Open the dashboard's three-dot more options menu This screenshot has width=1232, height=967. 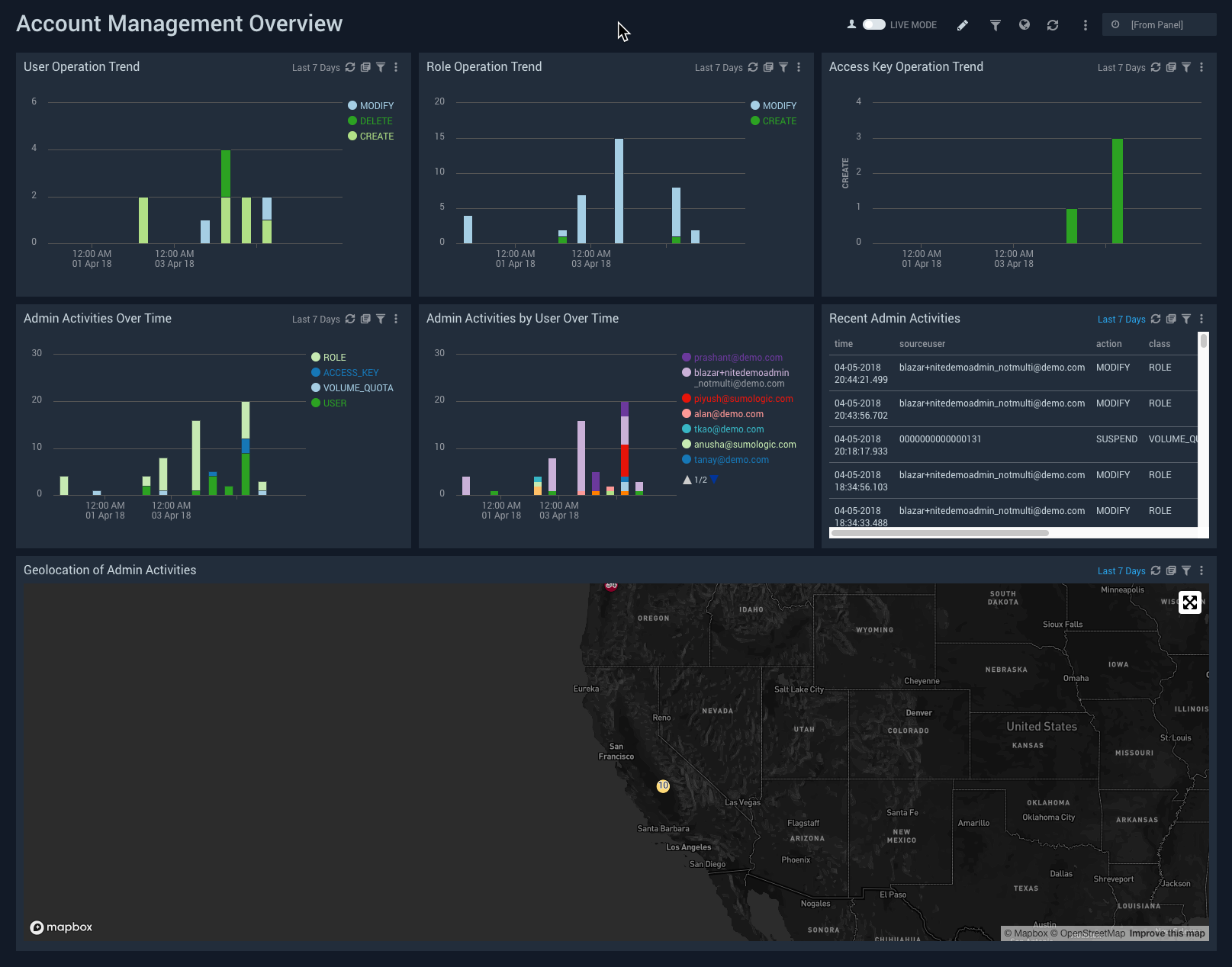point(1085,25)
